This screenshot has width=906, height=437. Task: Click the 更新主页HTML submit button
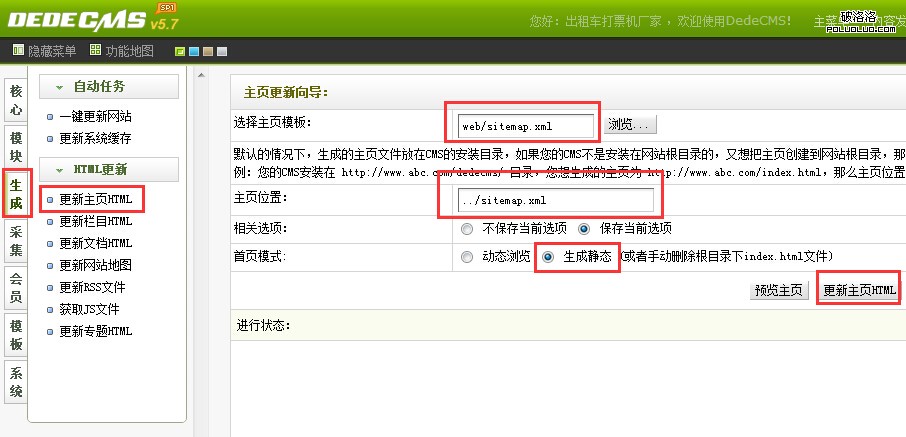[859, 291]
